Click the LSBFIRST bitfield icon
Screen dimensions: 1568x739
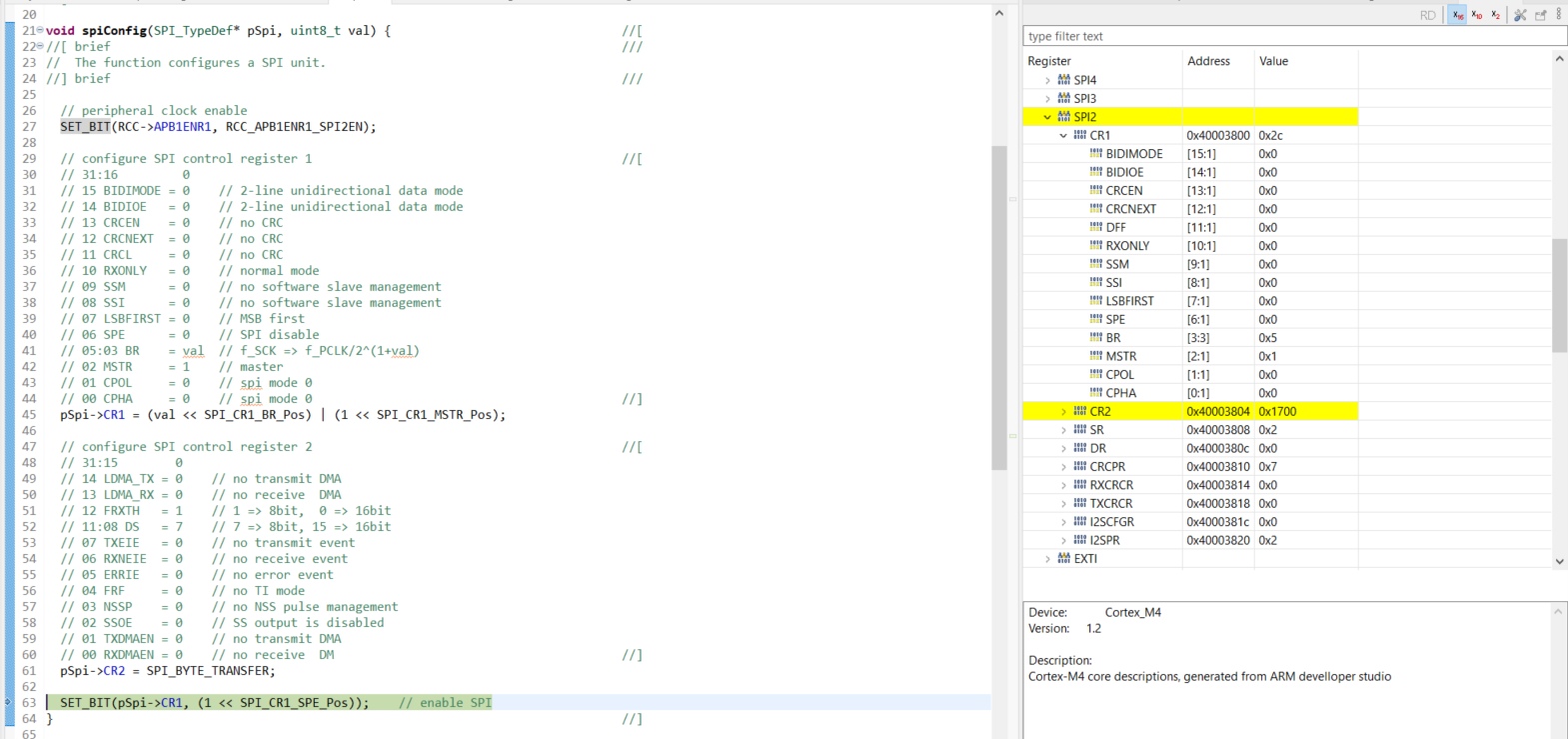pos(1096,301)
